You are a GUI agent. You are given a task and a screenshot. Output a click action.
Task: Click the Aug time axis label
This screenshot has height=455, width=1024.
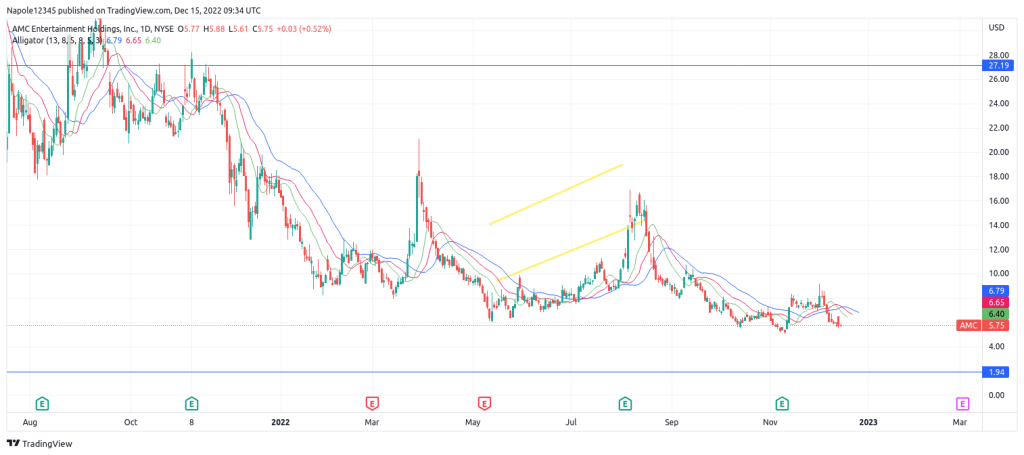pos(30,422)
